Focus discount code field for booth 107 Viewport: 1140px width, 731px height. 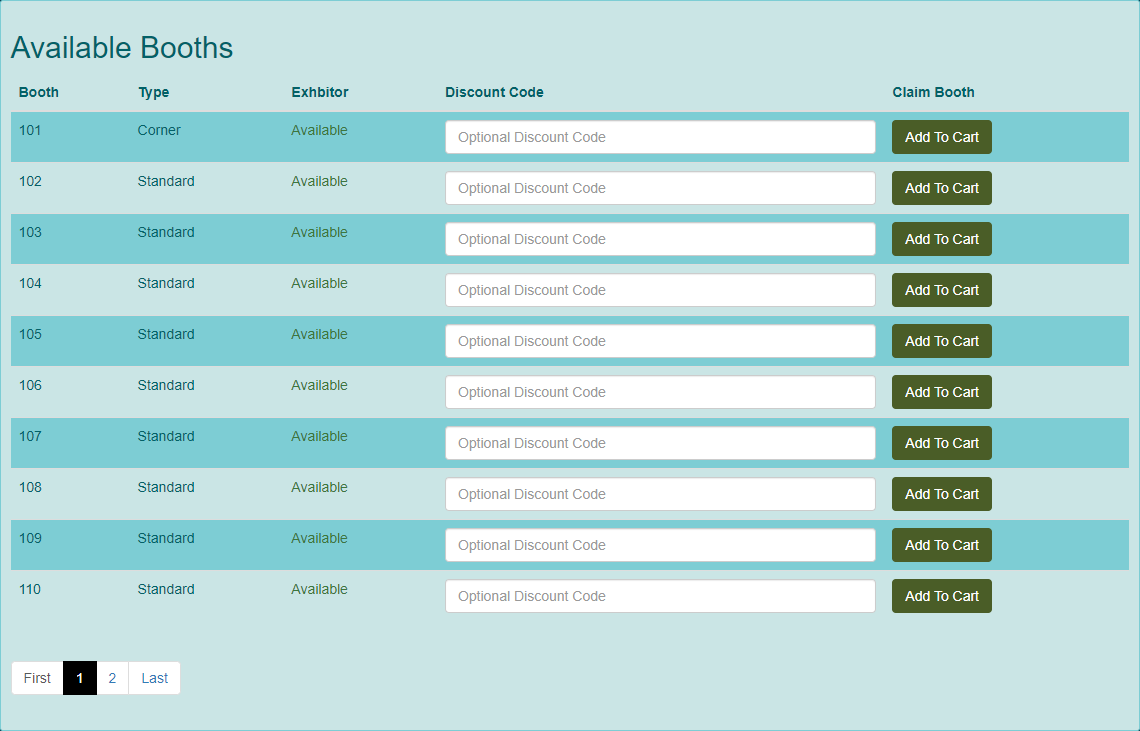(660, 442)
